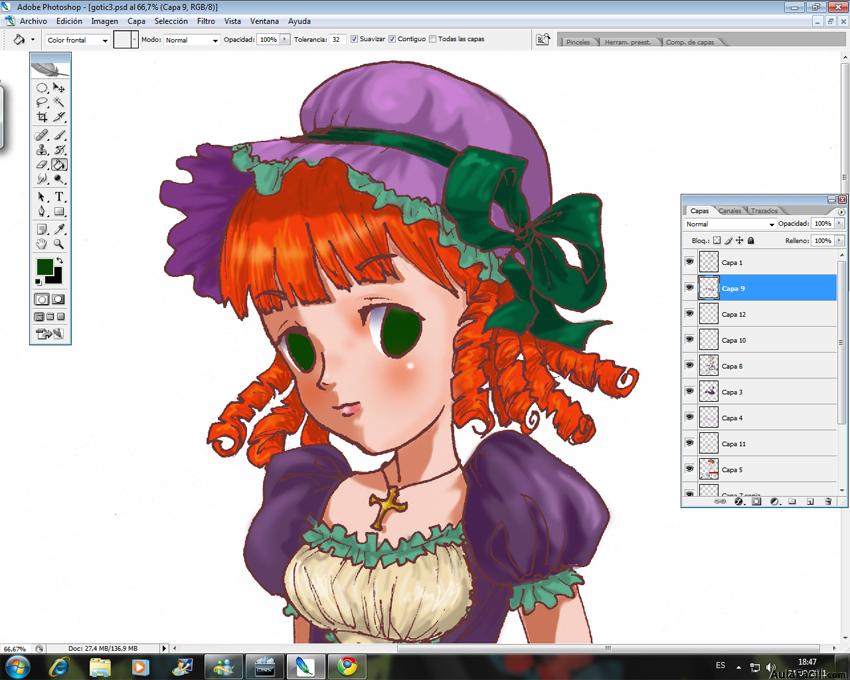
Task: Select the Clone Stamp tool
Action: pyautogui.click(x=42, y=150)
